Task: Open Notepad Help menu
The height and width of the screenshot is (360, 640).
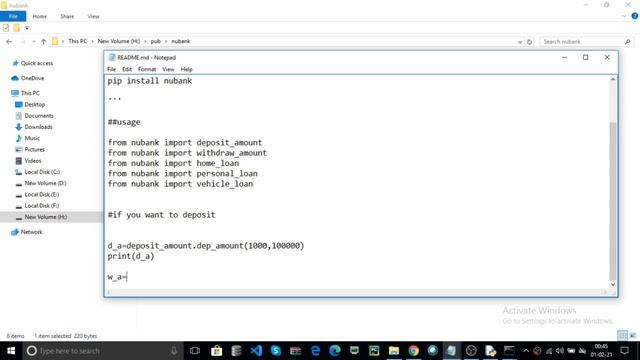Action: (187, 69)
